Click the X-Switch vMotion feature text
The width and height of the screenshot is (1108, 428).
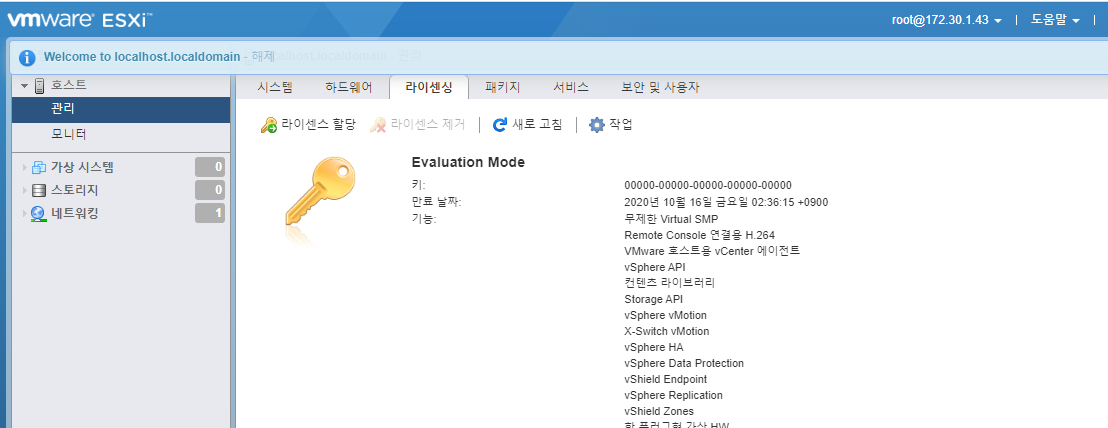(x=667, y=331)
